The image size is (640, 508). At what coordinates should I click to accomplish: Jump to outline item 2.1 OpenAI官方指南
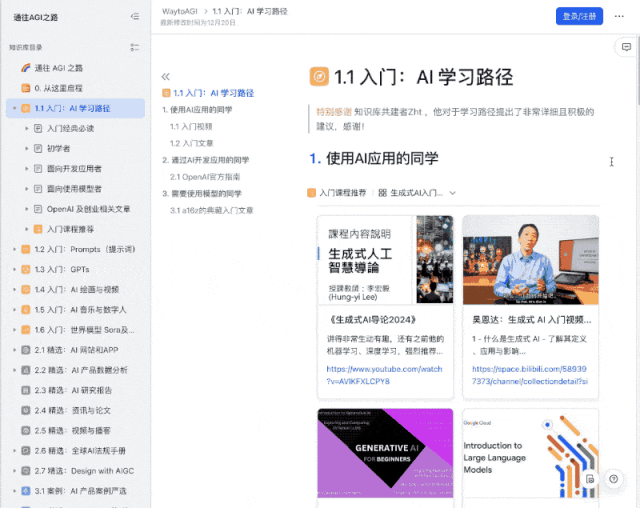pyautogui.click(x=205, y=177)
